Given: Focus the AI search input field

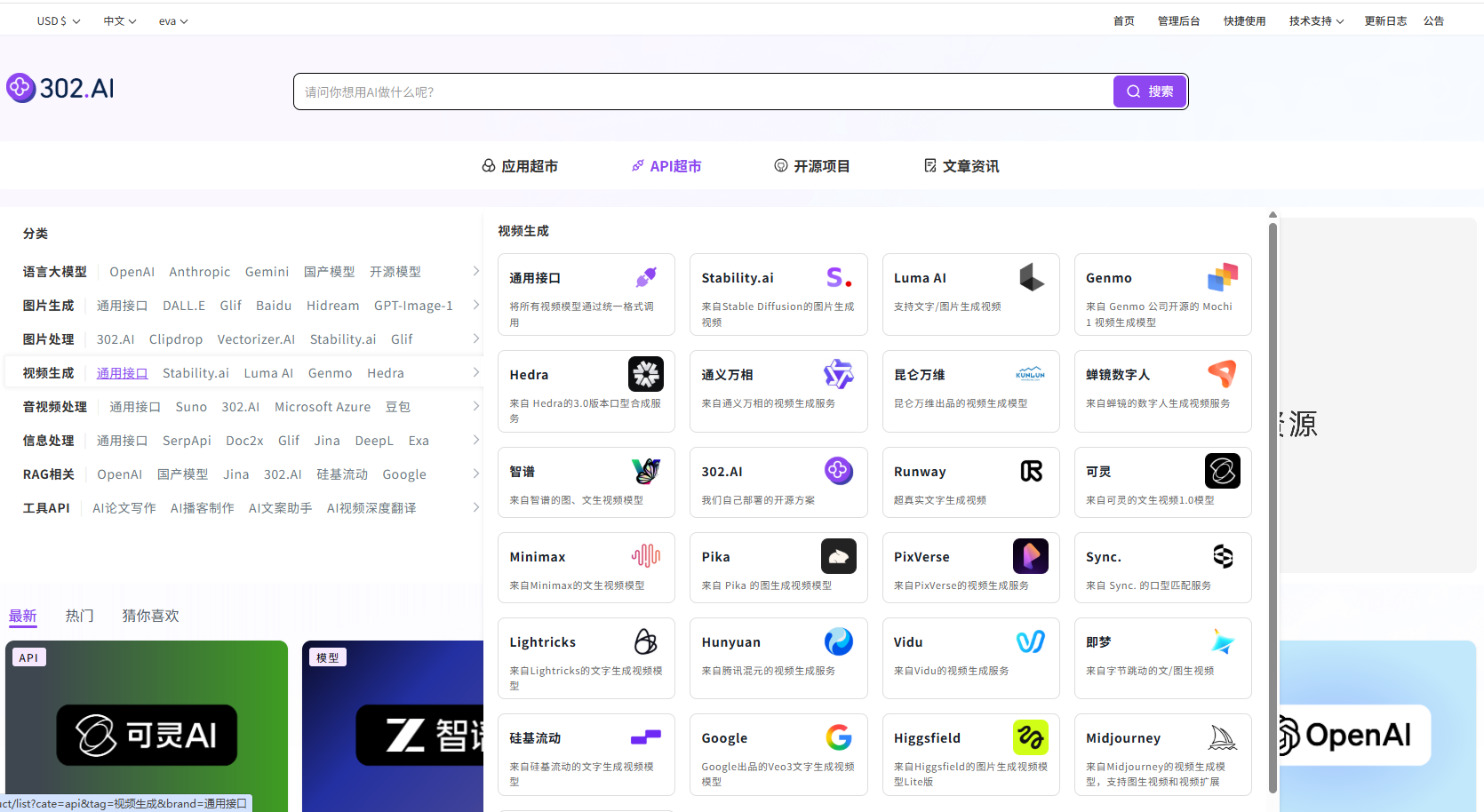Looking at the screenshot, I should click(702, 92).
